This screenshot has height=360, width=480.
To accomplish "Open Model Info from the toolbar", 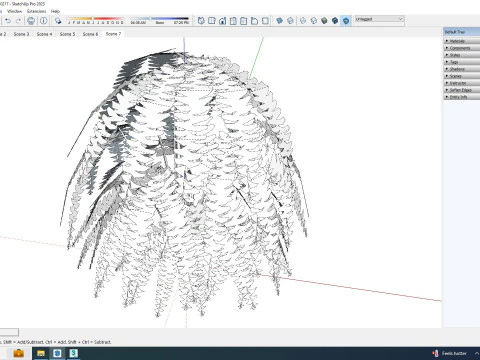I will [44, 21].
